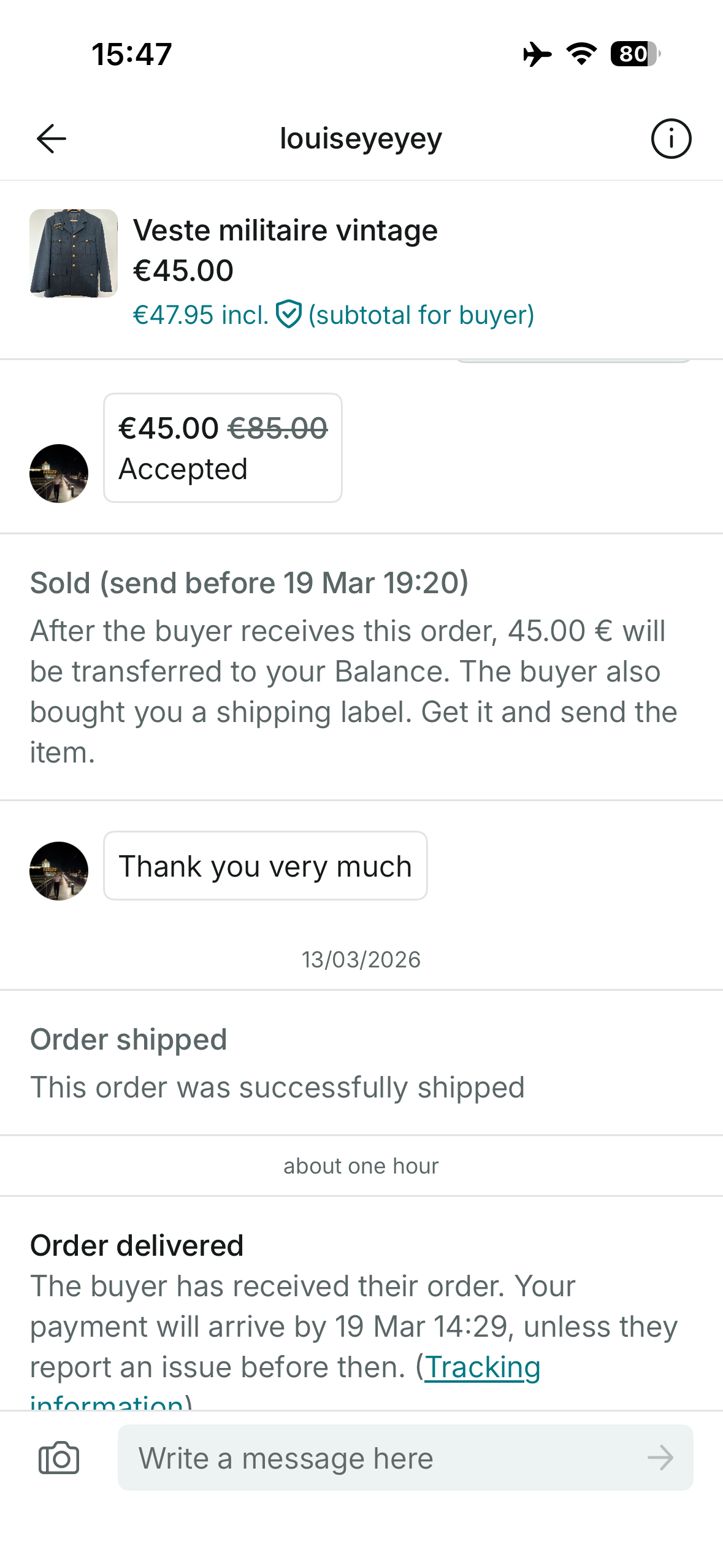Tap the louiseyeyey username header
The width and height of the screenshot is (723, 1568).
click(x=361, y=139)
